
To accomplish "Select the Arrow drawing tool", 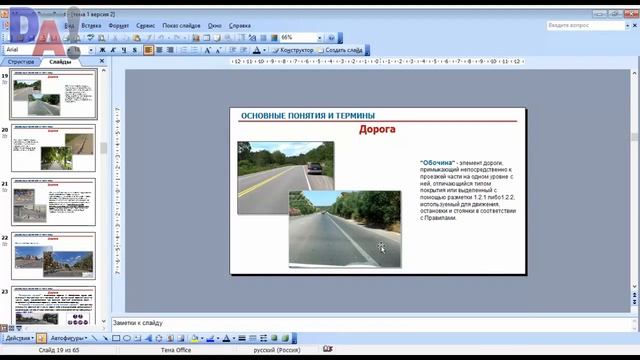I will pyautogui.click(x=106, y=338).
